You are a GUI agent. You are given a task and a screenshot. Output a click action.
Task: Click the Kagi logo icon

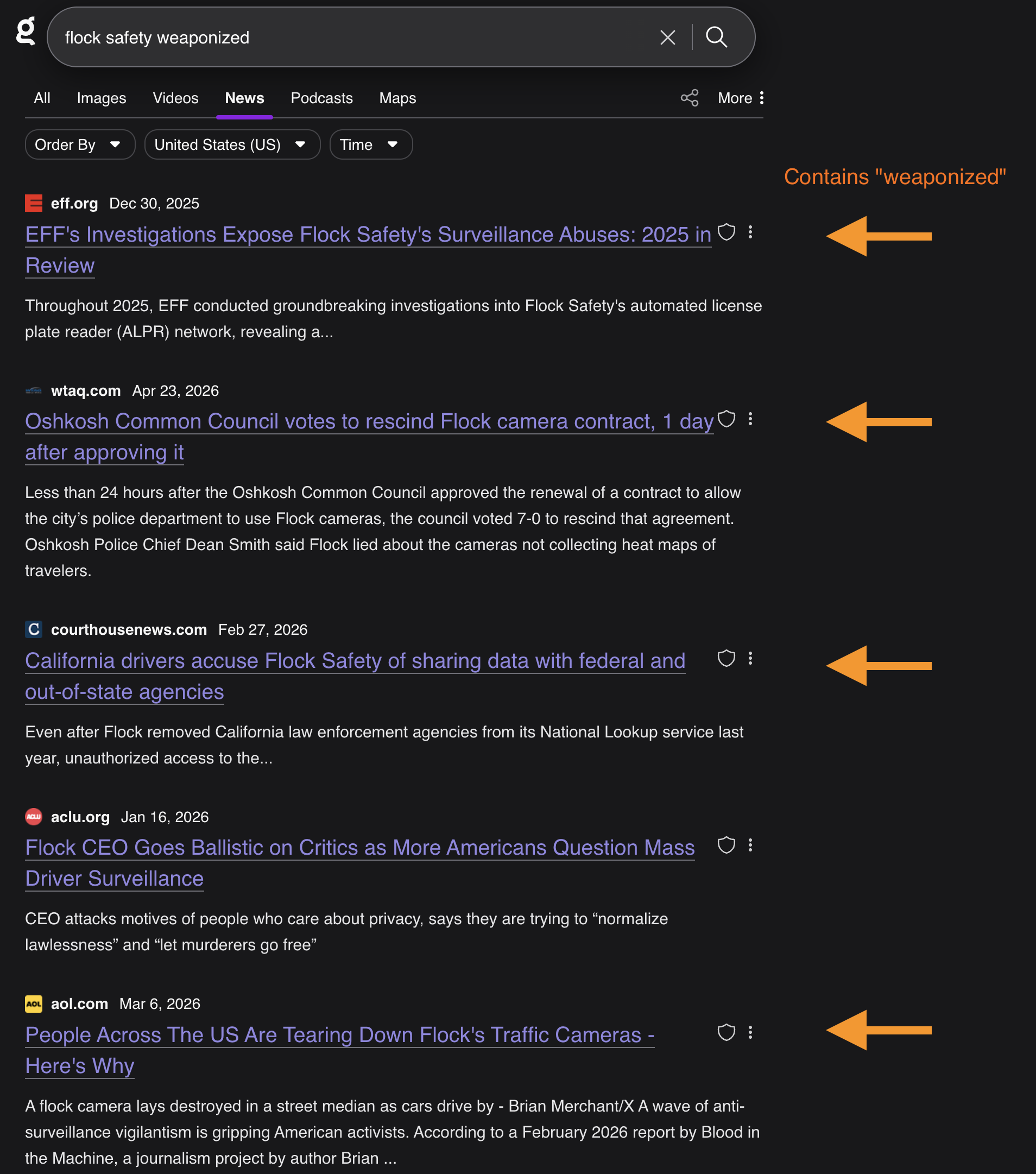pyautogui.click(x=26, y=31)
